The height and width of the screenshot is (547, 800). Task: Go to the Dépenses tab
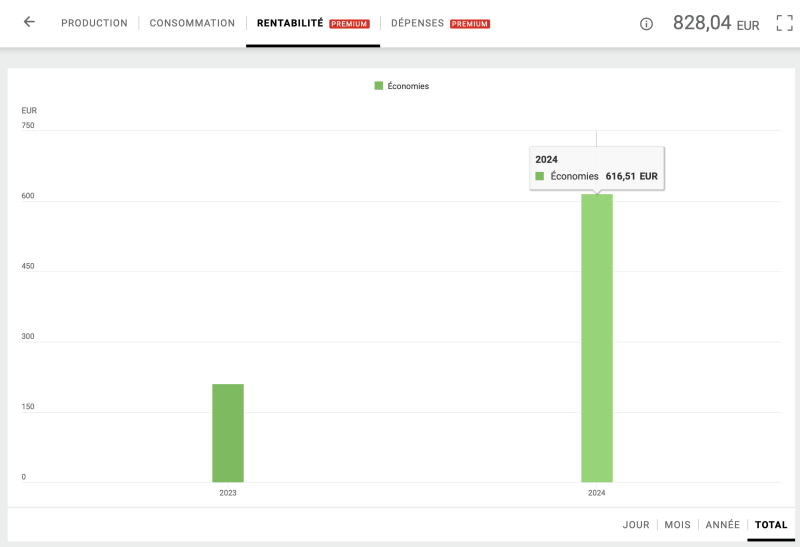tap(417, 23)
